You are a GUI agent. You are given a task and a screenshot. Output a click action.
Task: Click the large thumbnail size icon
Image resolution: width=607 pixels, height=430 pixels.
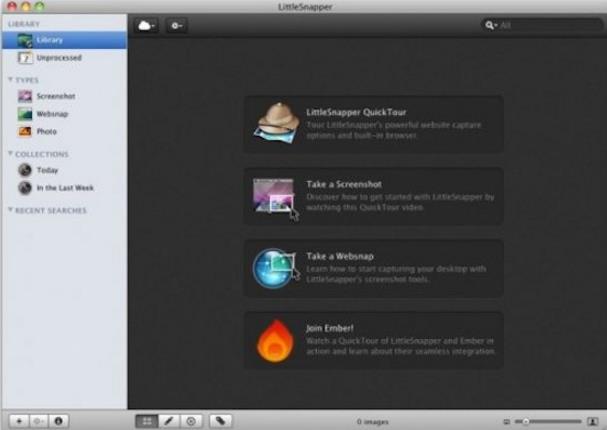tap(592, 421)
